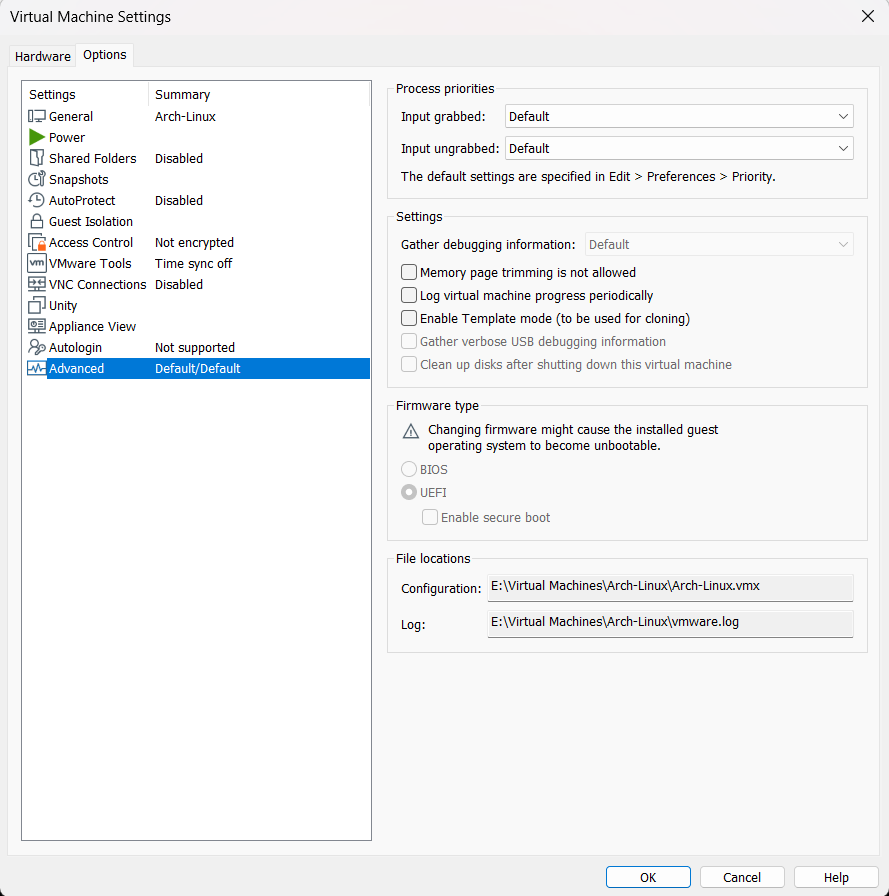Viewport: 889px width, 896px height.
Task: Toggle Enable Template mode checkbox
Action: (x=409, y=318)
